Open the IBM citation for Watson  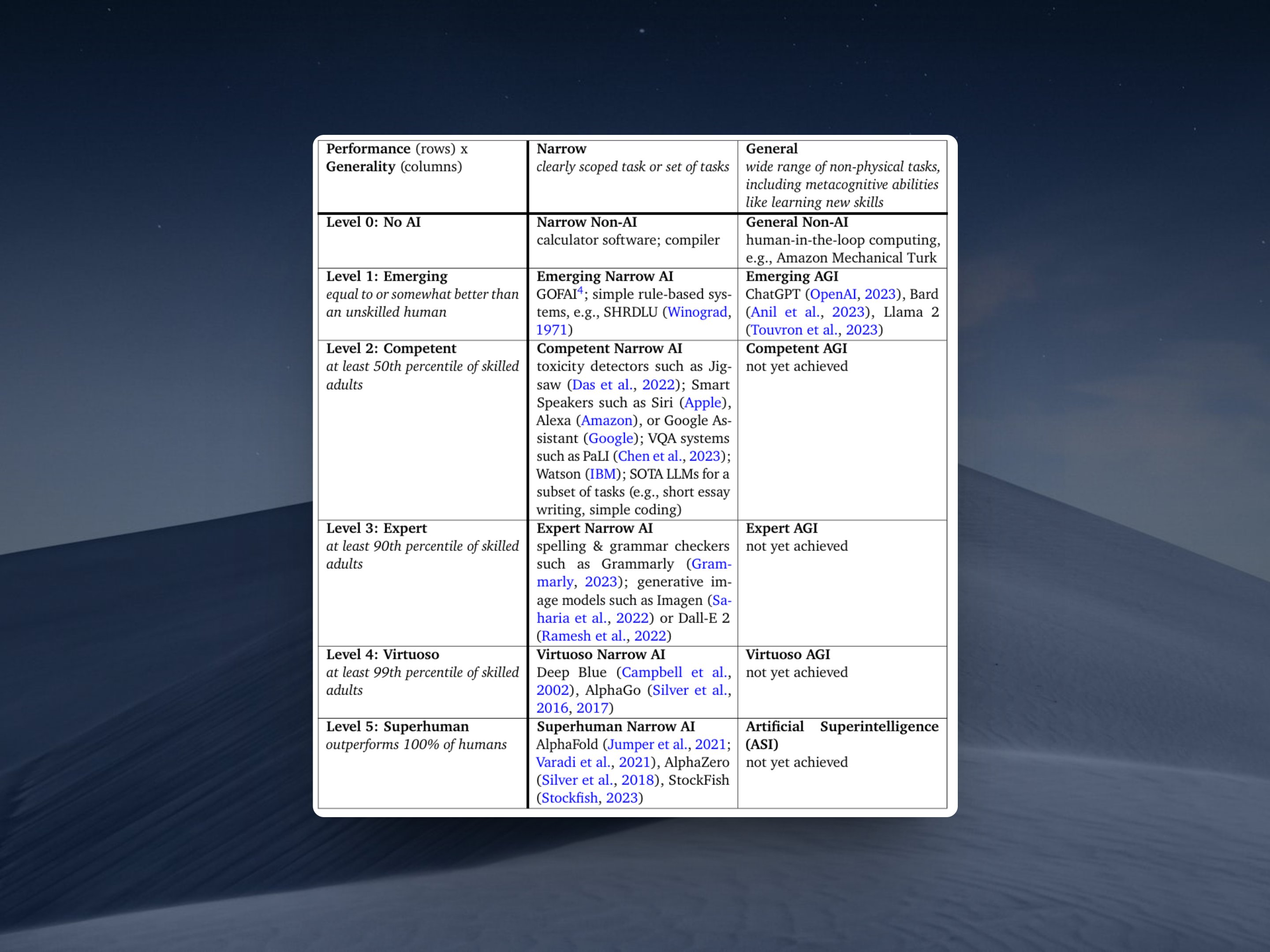(602, 474)
